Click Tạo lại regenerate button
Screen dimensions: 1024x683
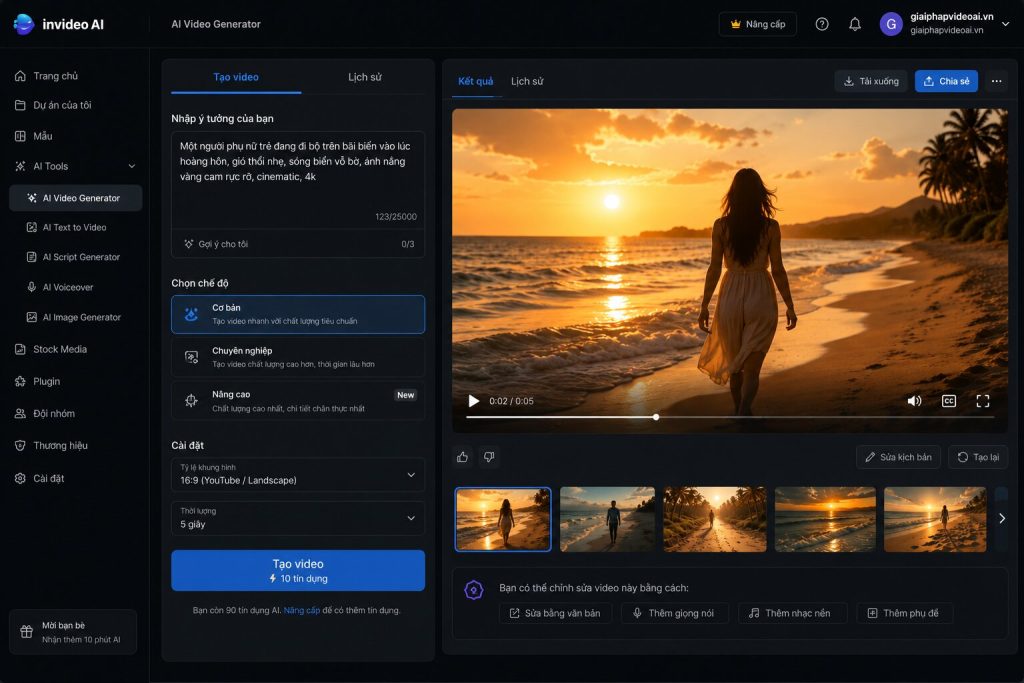978,457
